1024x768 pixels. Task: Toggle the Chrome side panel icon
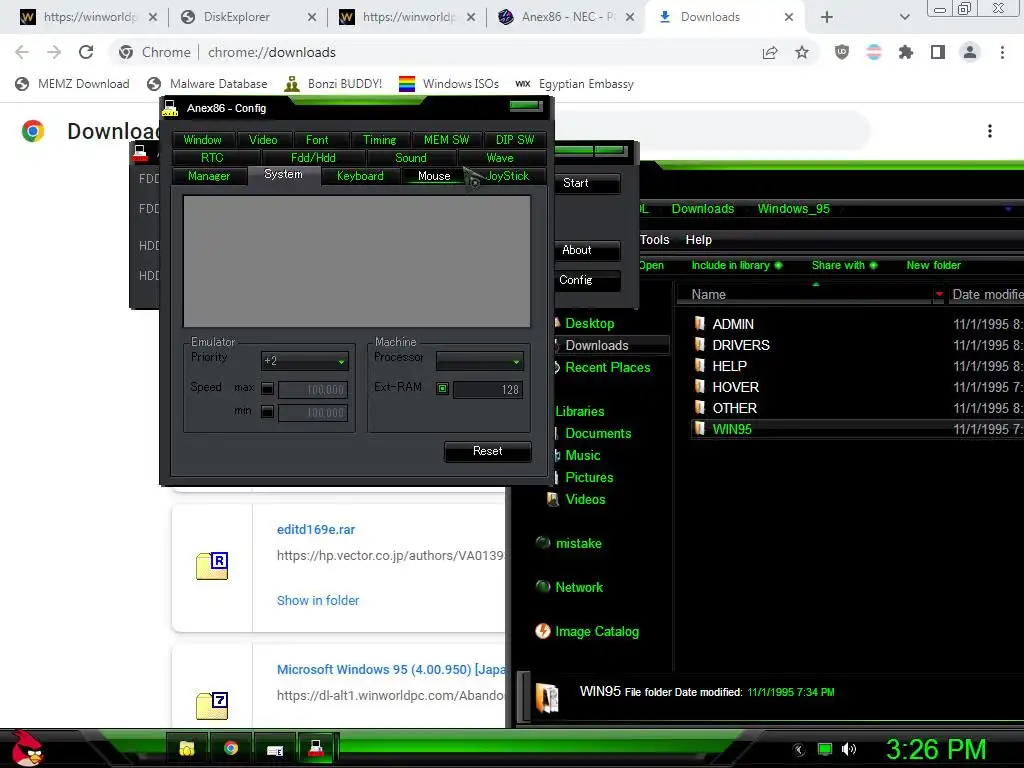coord(938,52)
